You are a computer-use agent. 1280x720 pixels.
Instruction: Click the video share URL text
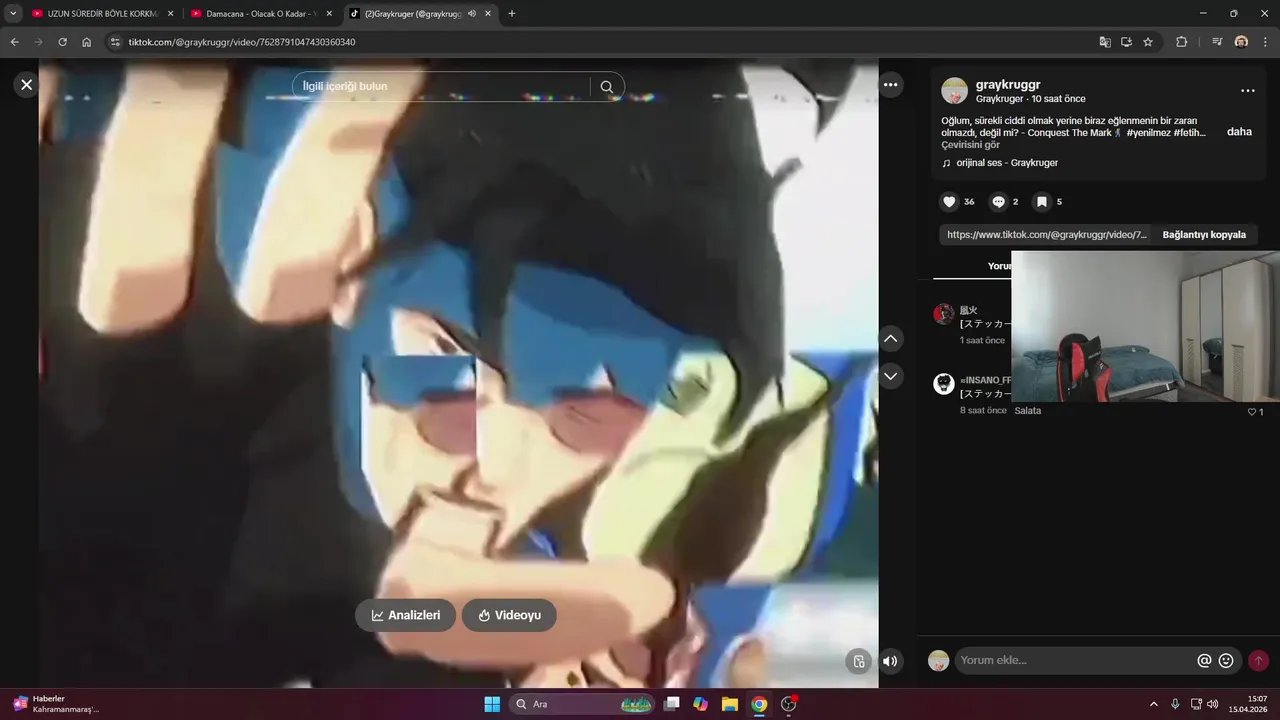click(1047, 235)
